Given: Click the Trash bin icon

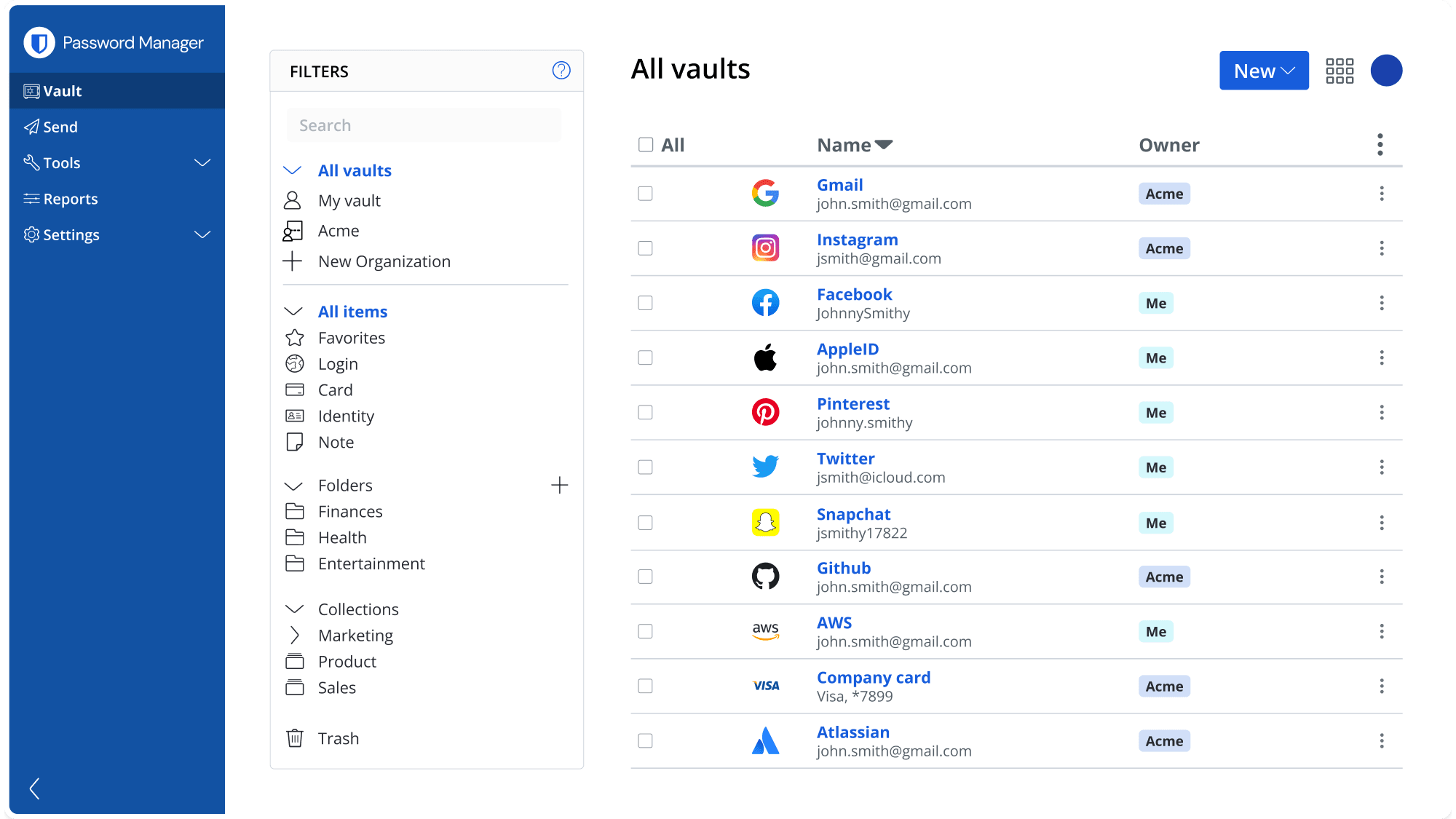Looking at the screenshot, I should [x=295, y=738].
